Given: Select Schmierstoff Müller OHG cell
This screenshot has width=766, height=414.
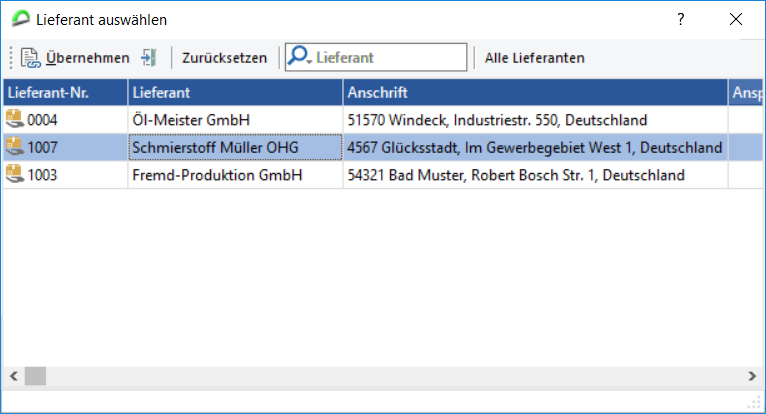Looking at the screenshot, I should (x=235, y=147).
